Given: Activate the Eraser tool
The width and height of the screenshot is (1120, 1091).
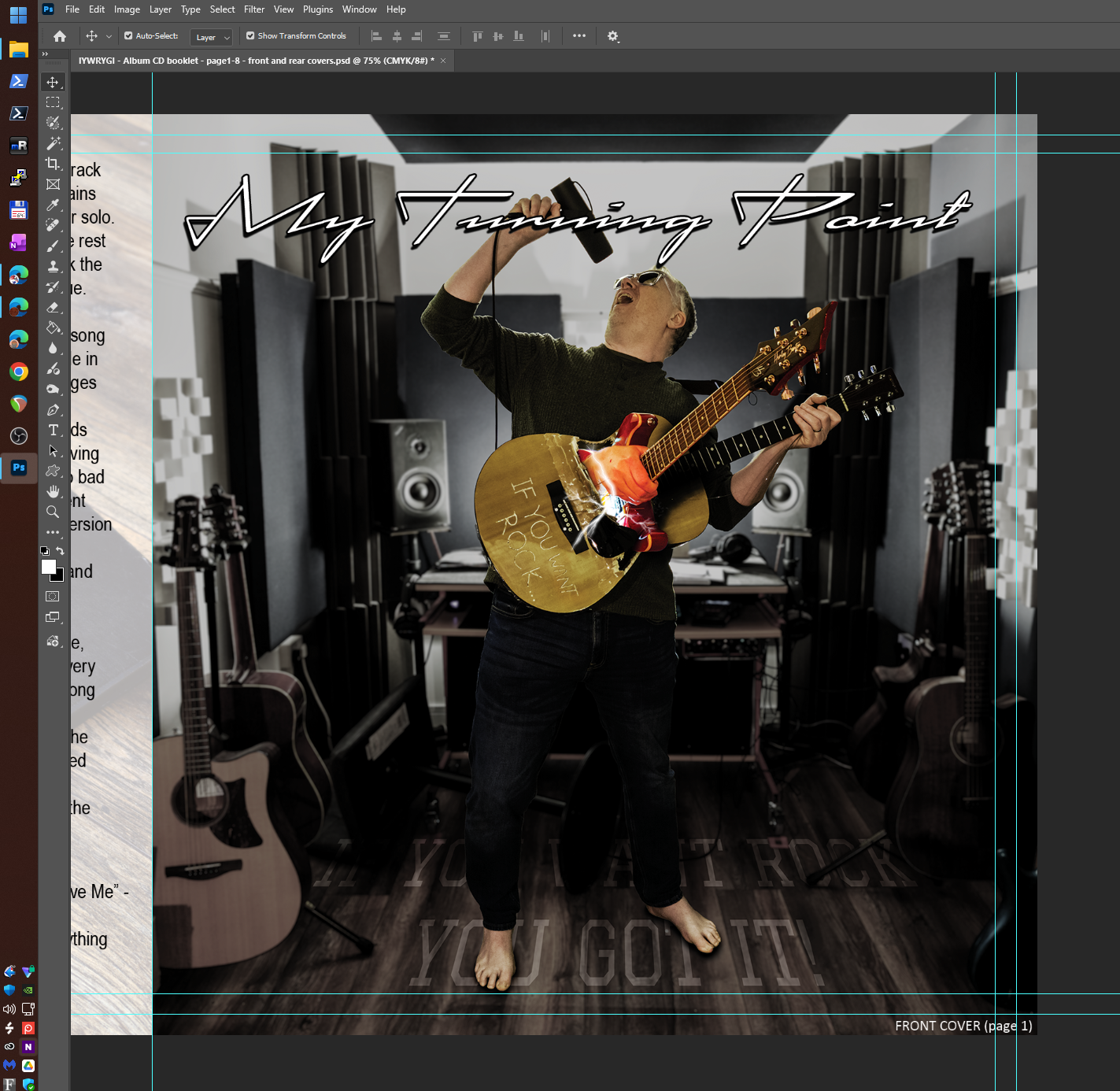Looking at the screenshot, I should [53, 307].
